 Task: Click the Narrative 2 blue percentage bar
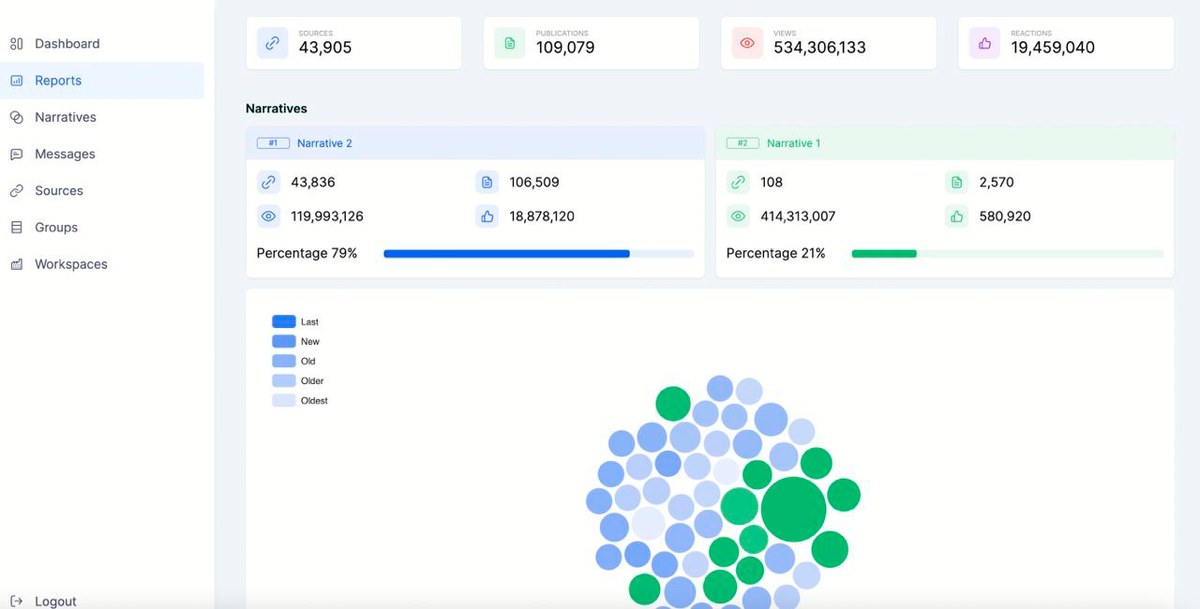[506, 254]
